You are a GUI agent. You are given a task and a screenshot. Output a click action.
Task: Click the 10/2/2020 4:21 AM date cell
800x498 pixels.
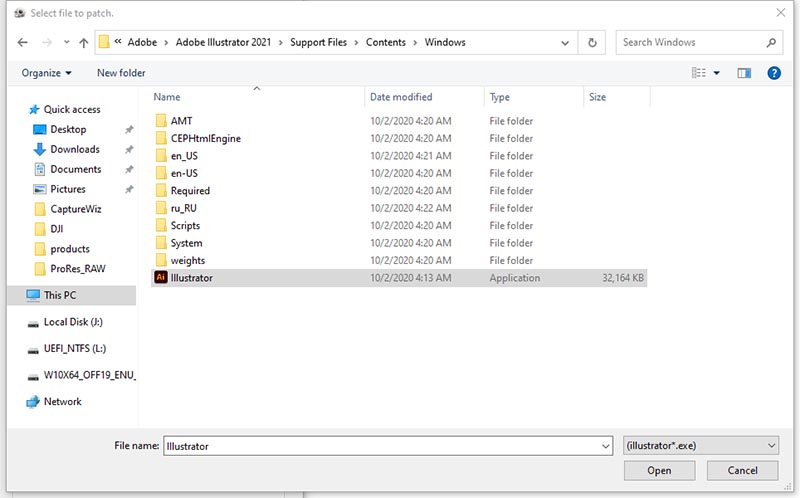[x=411, y=156]
